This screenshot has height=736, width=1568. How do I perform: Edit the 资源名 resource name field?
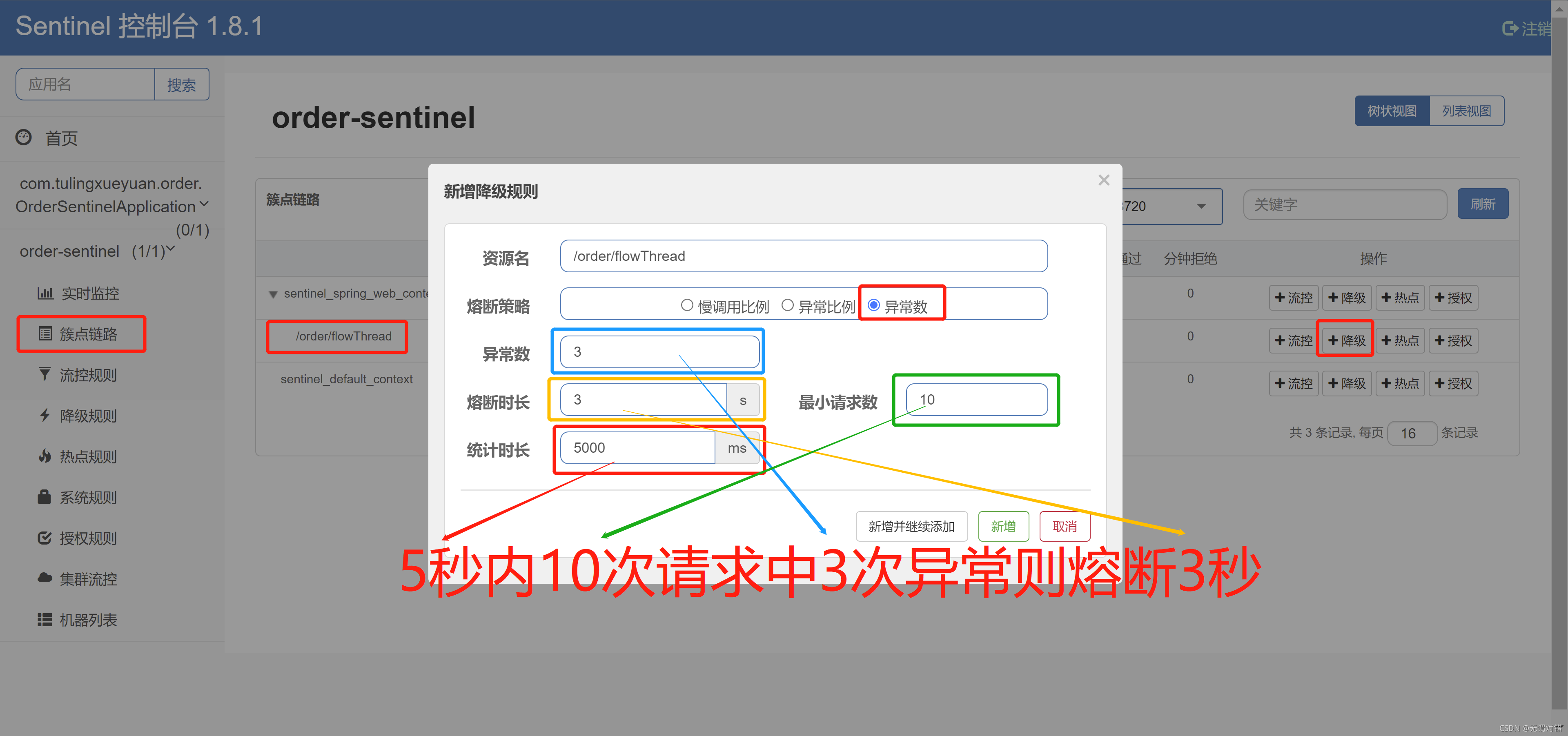tap(804, 256)
